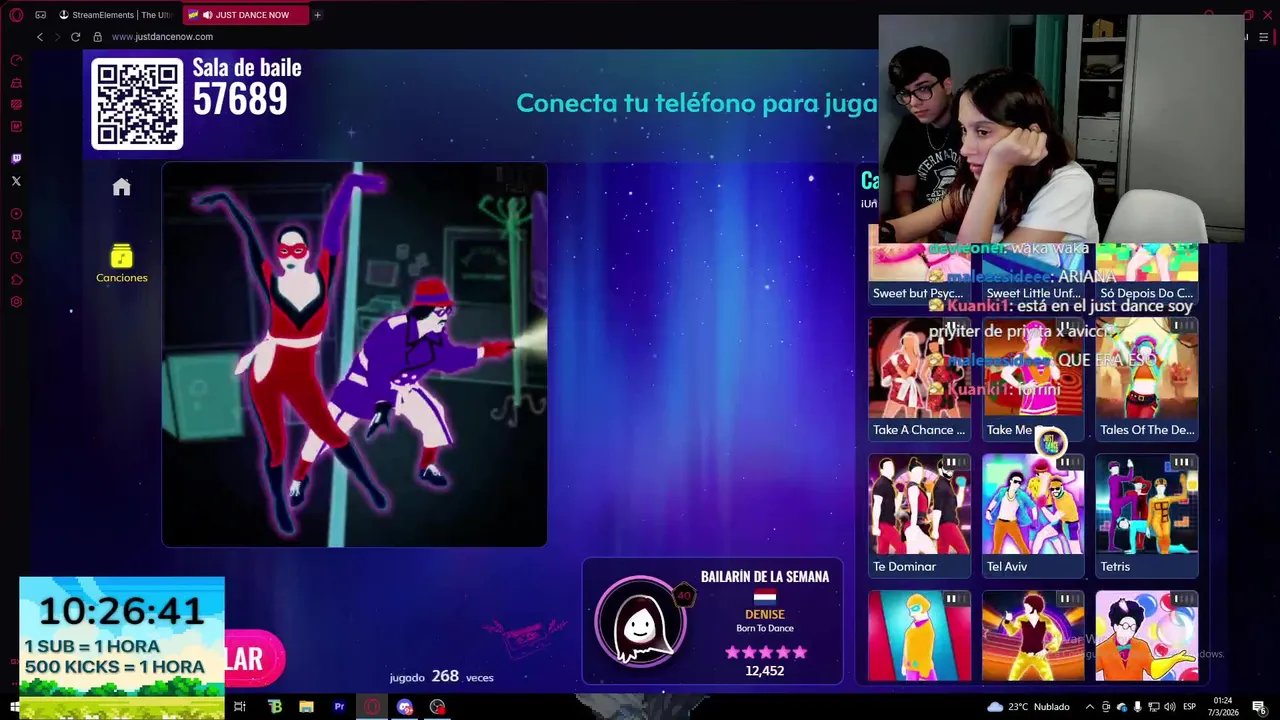
Task: Click the Conecta tu teléfono para jugar heading
Action: point(696,103)
